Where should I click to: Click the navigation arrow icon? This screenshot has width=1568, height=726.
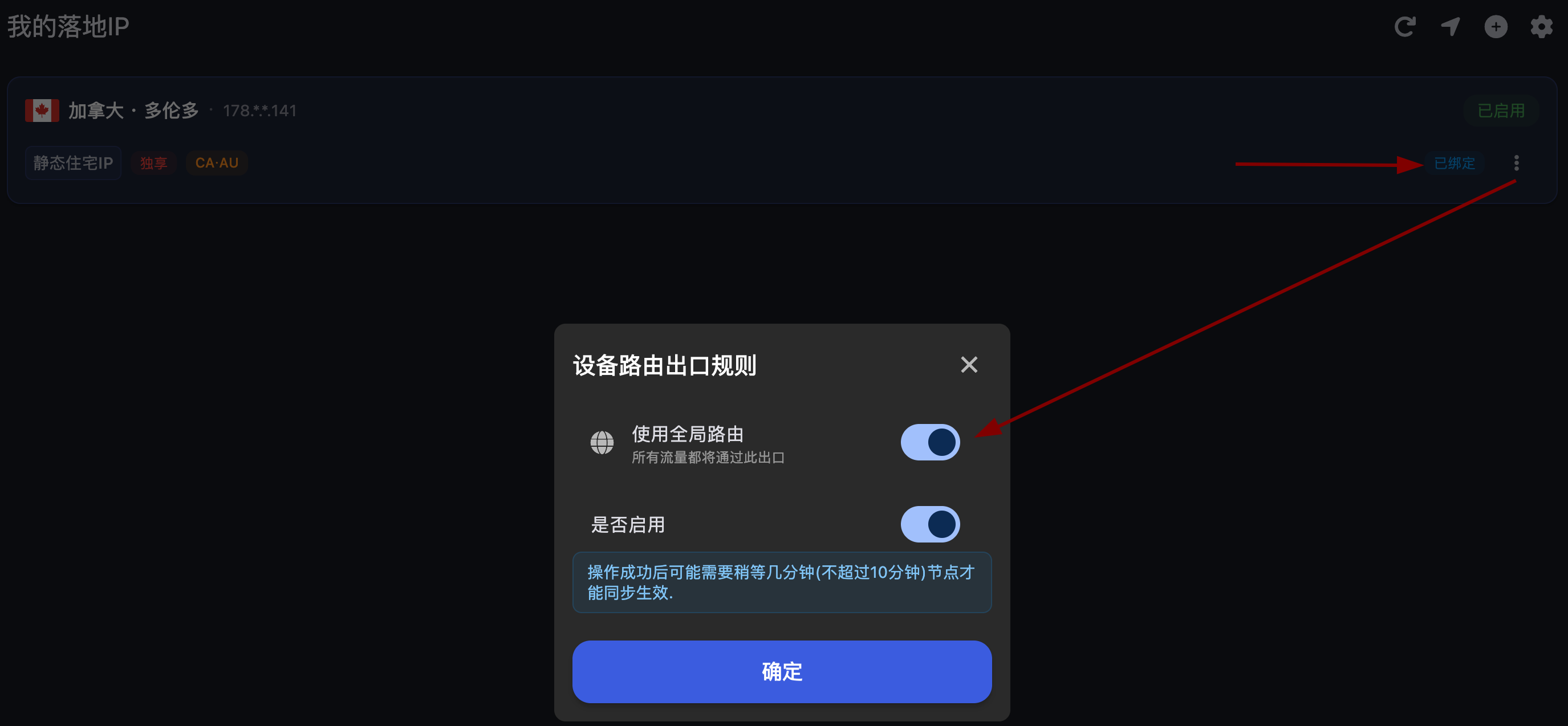[x=1451, y=27]
